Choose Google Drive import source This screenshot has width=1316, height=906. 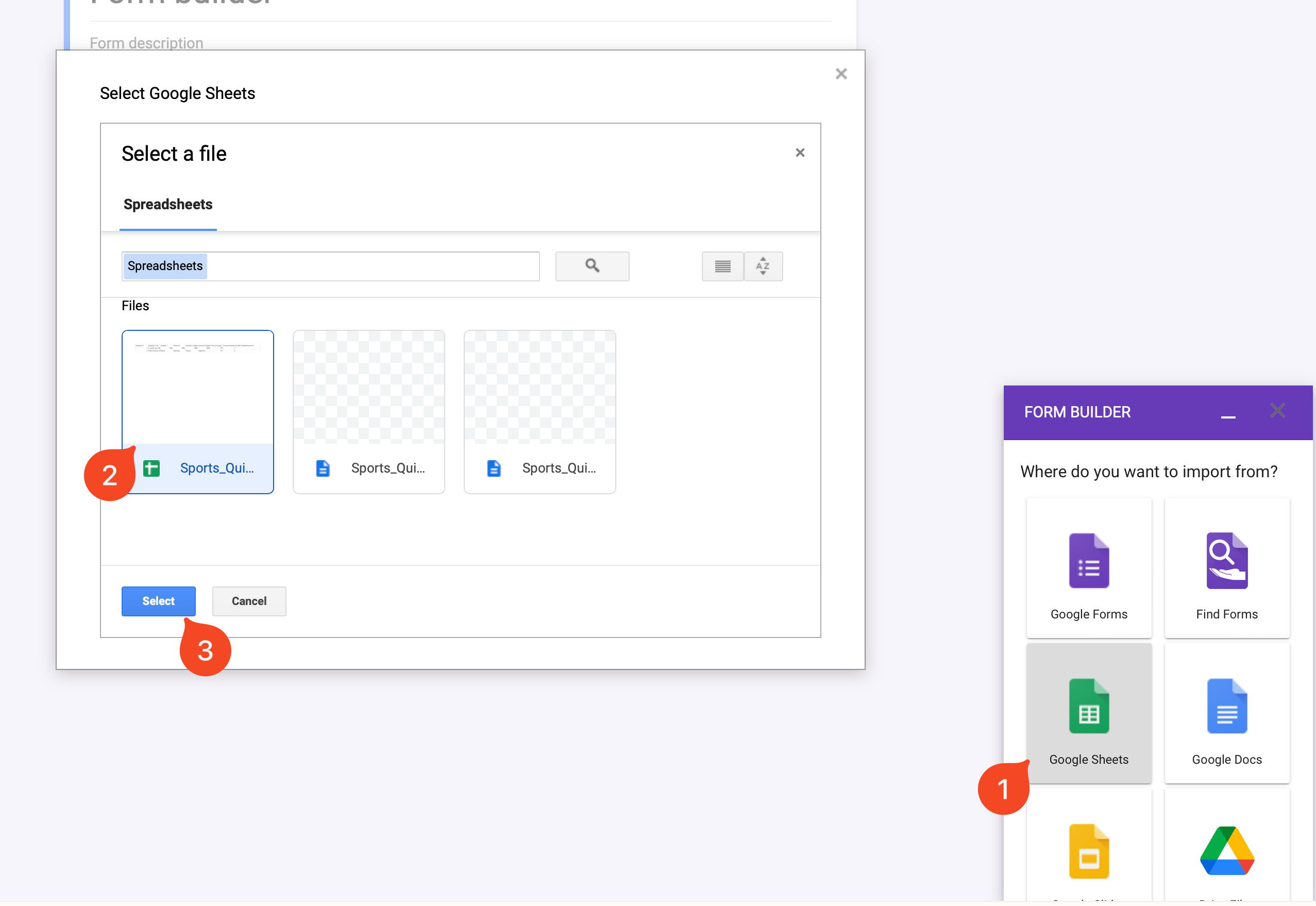[1226, 851]
